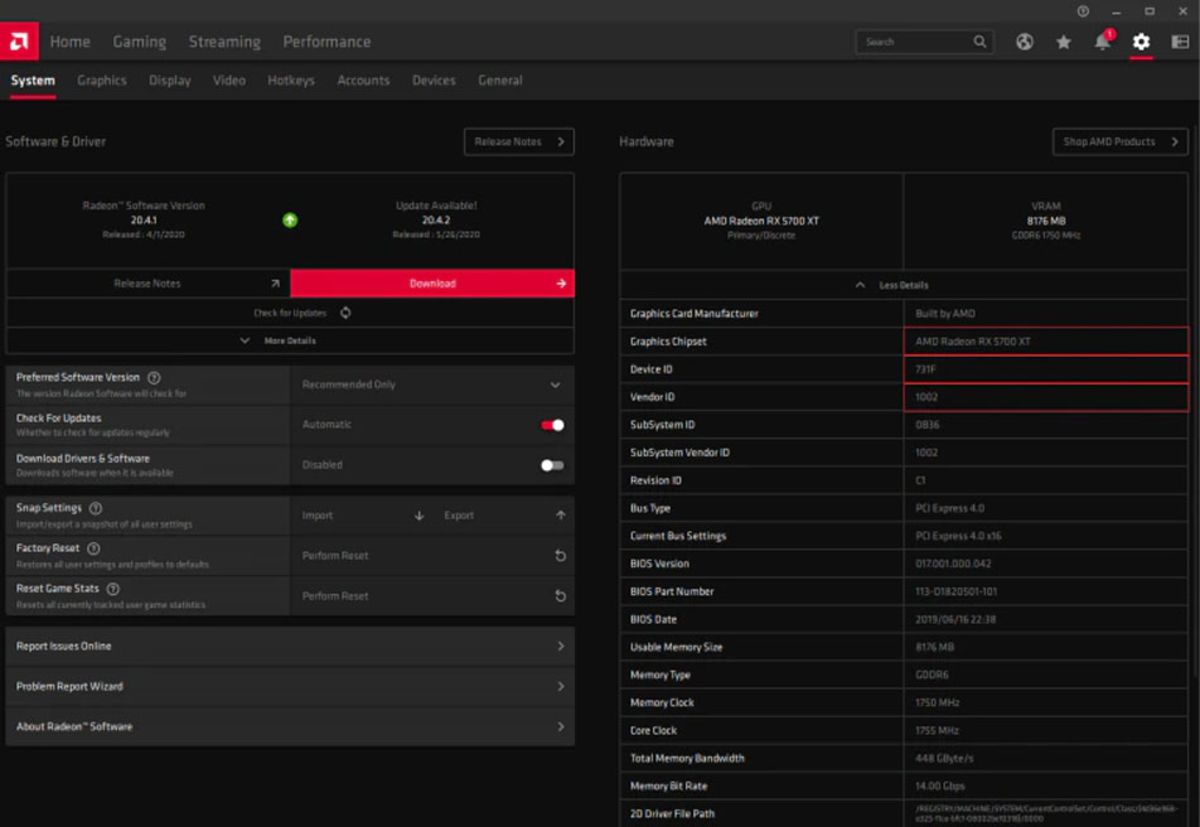Image resolution: width=1200 pixels, height=827 pixels.
Task: Switch to Graphics settings tab
Action: [x=102, y=81]
